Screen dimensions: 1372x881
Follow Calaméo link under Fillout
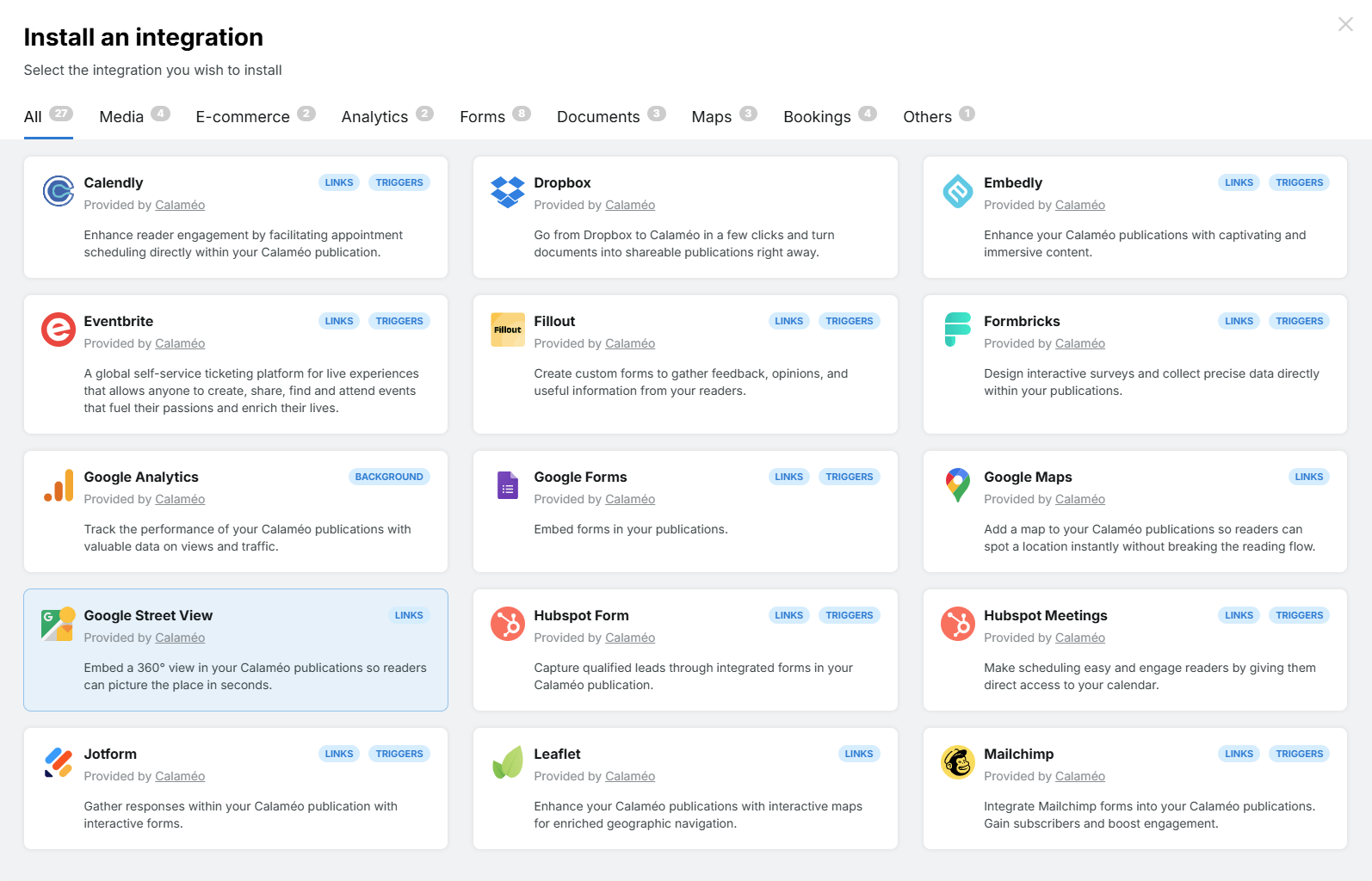pos(630,343)
